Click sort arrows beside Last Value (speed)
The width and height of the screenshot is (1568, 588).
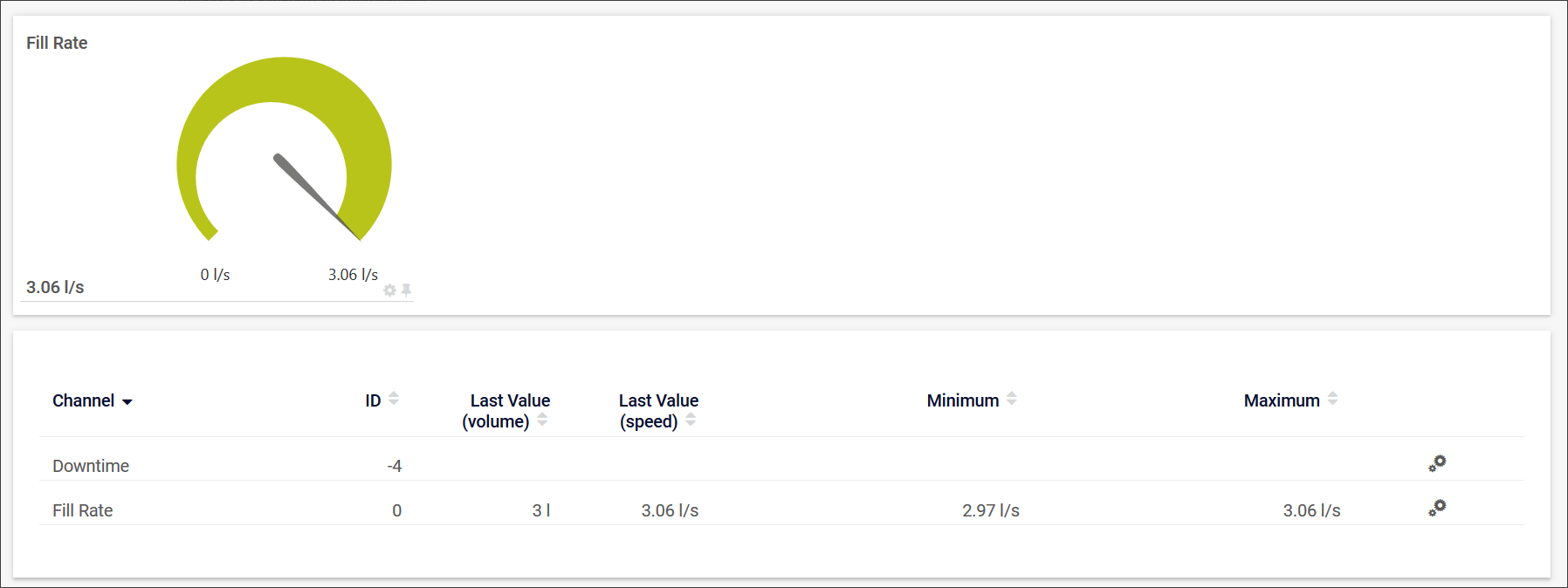691,420
